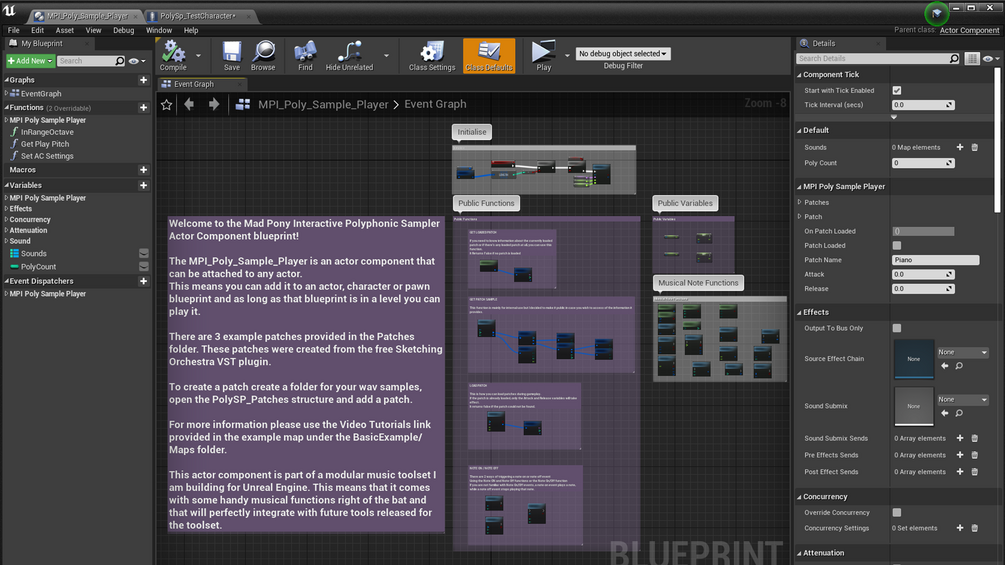Open the Edit menu
Viewport: 1005px width, 565px height.
[x=38, y=30]
